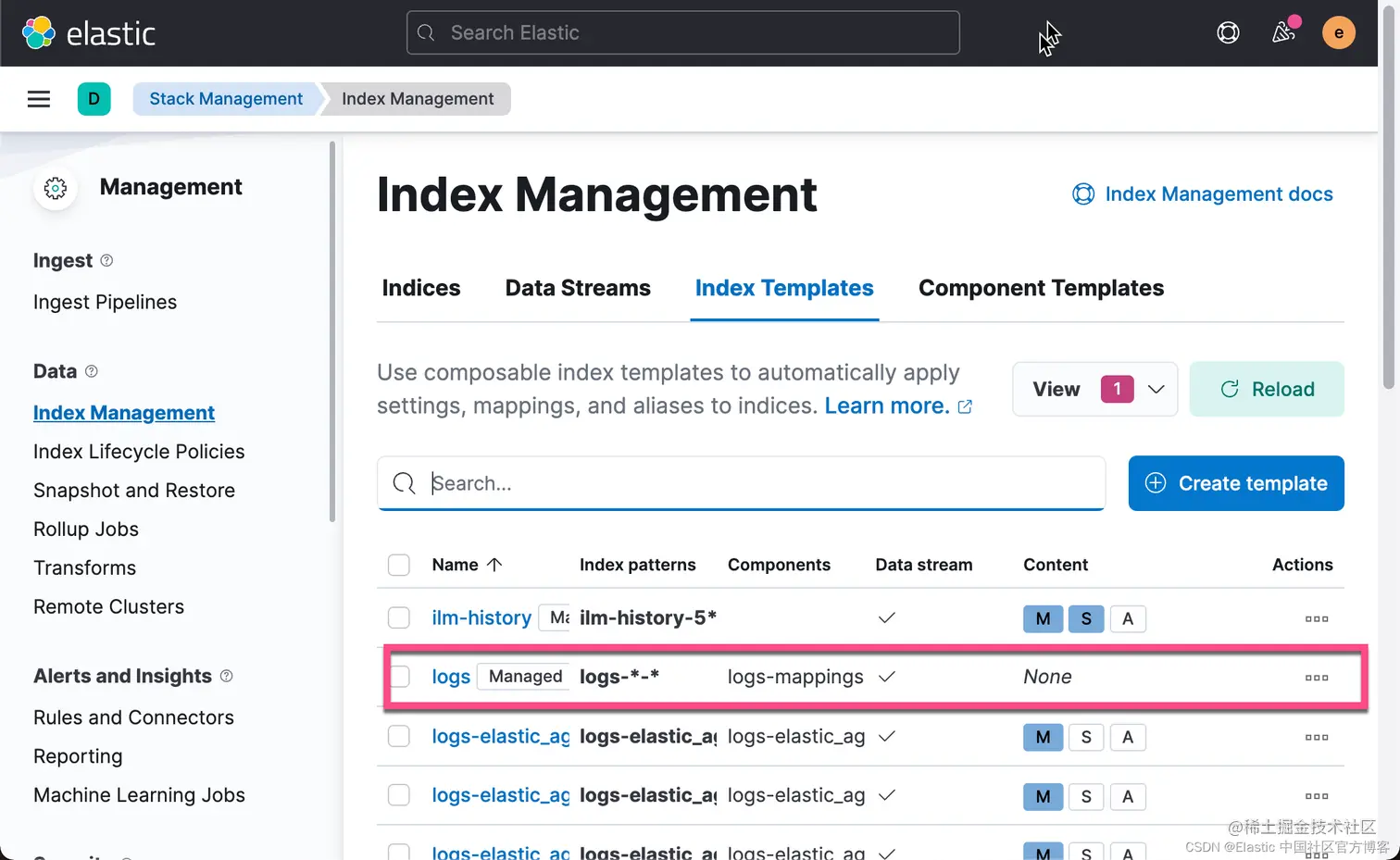The width and height of the screenshot is (1400, 860).
Task: Click the Data help question icon
Action: pyautogui.click(x=91, y=371)
